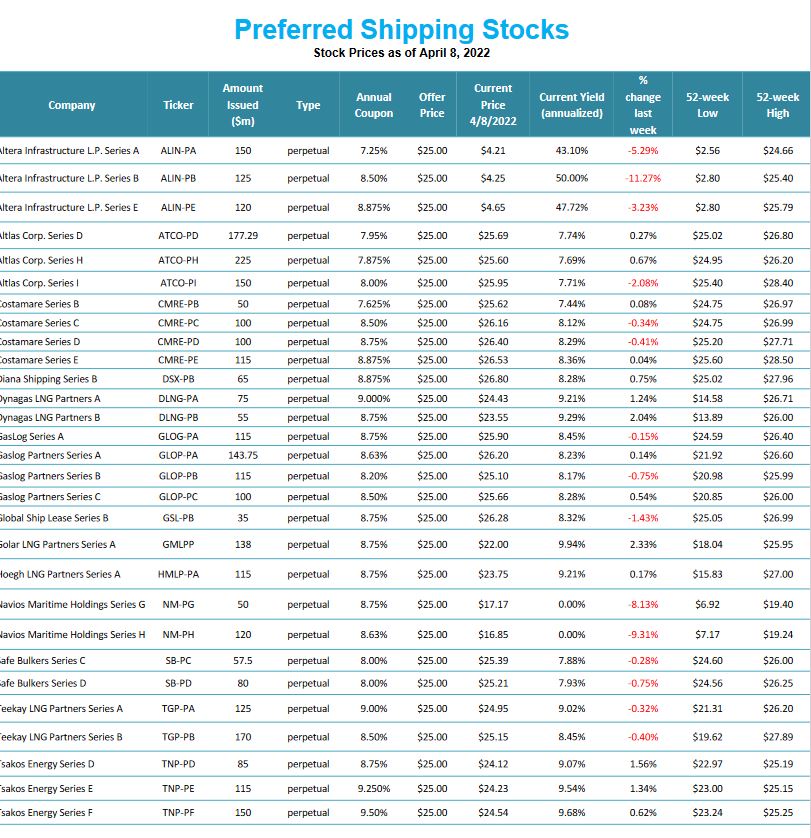Select the "Stock Prices as of April 8, 2022" subtitle

coord(401,53)
